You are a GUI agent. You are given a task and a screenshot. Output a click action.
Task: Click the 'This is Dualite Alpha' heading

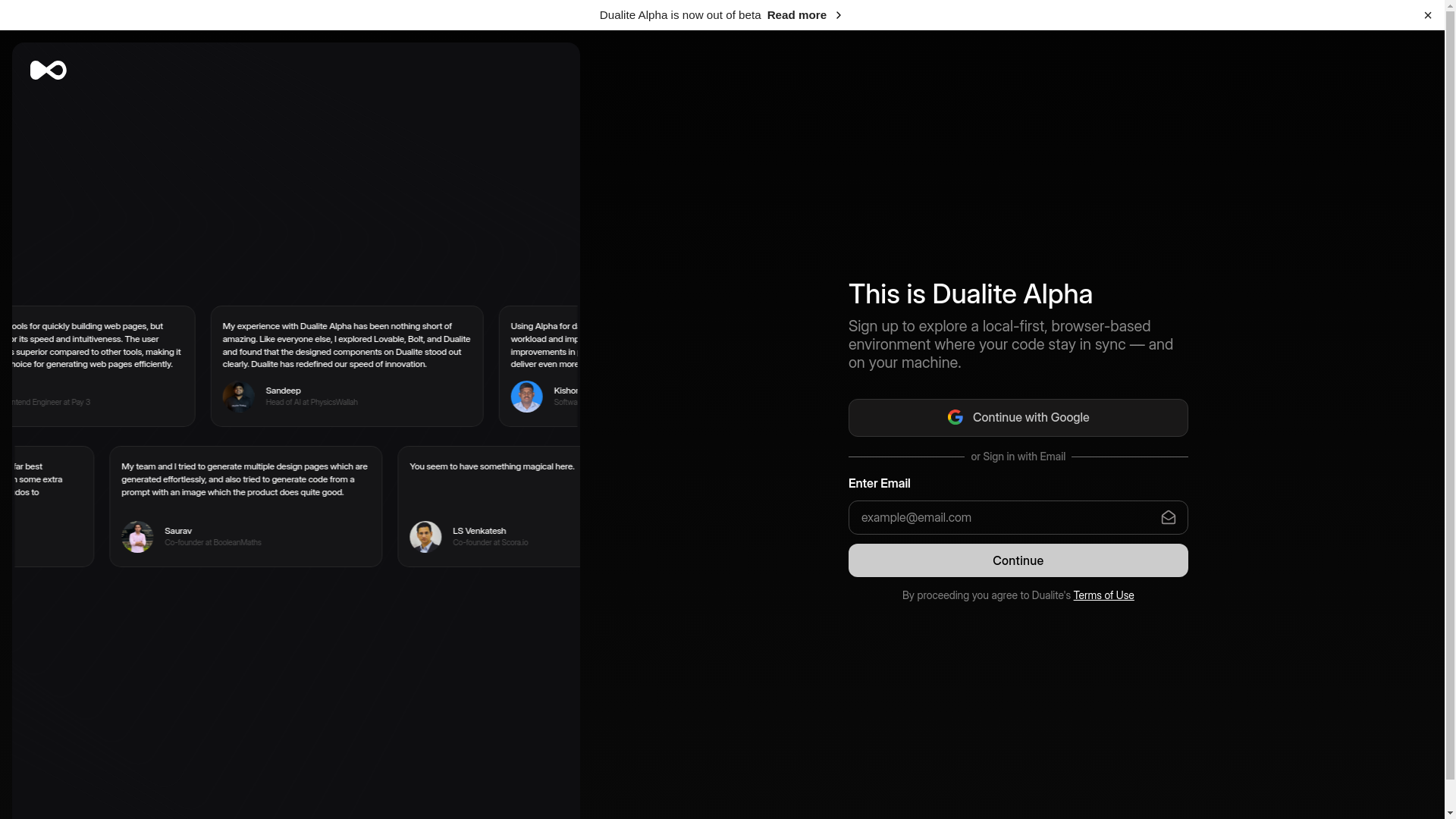click(970, 294)
